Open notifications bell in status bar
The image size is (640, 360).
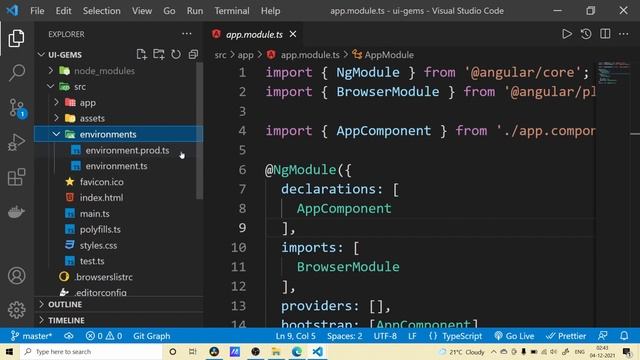(x=624, y=336)
